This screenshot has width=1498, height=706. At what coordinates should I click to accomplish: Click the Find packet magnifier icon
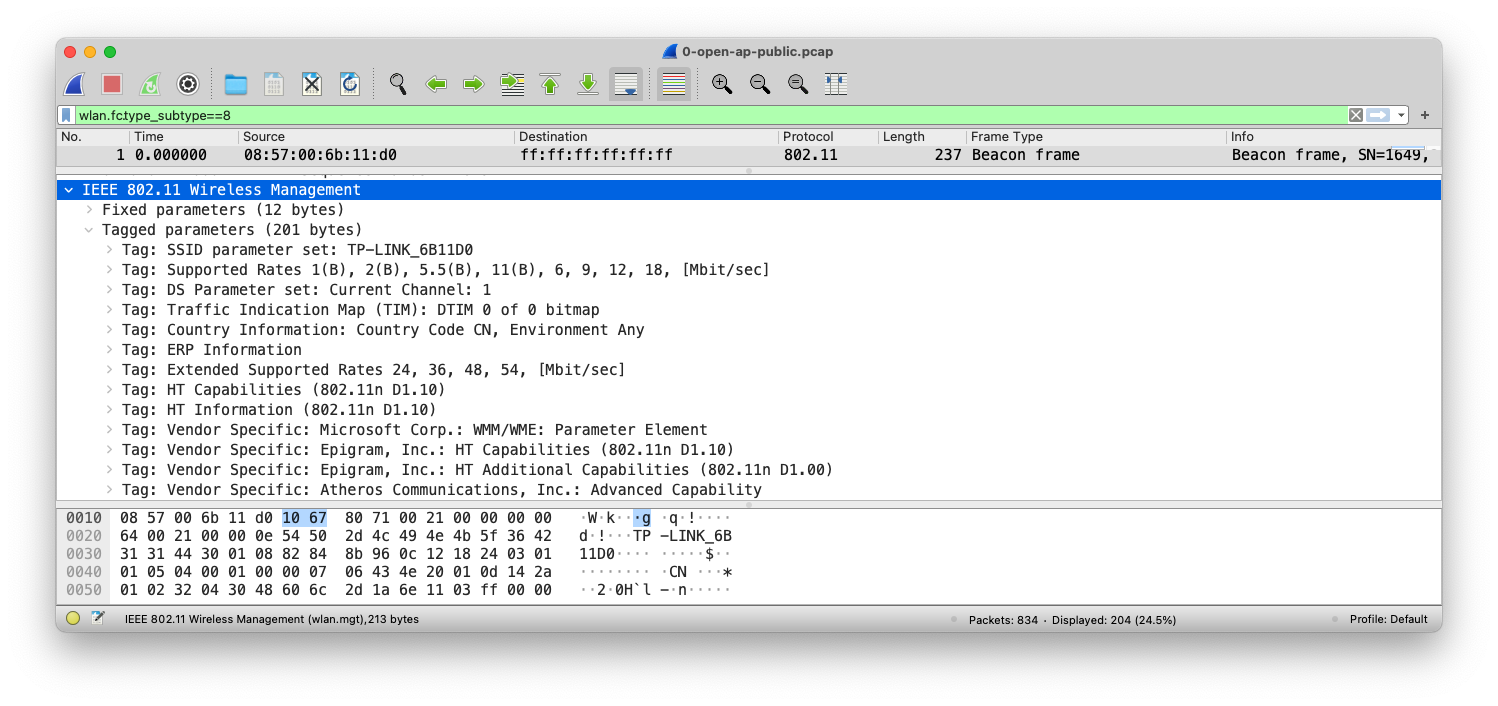coord(398,84)
